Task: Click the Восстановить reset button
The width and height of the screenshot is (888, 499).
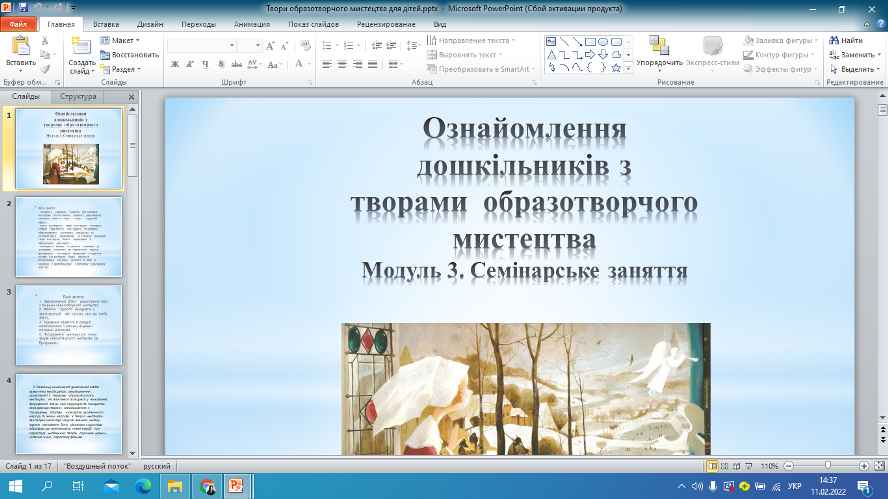Action: 129,55
